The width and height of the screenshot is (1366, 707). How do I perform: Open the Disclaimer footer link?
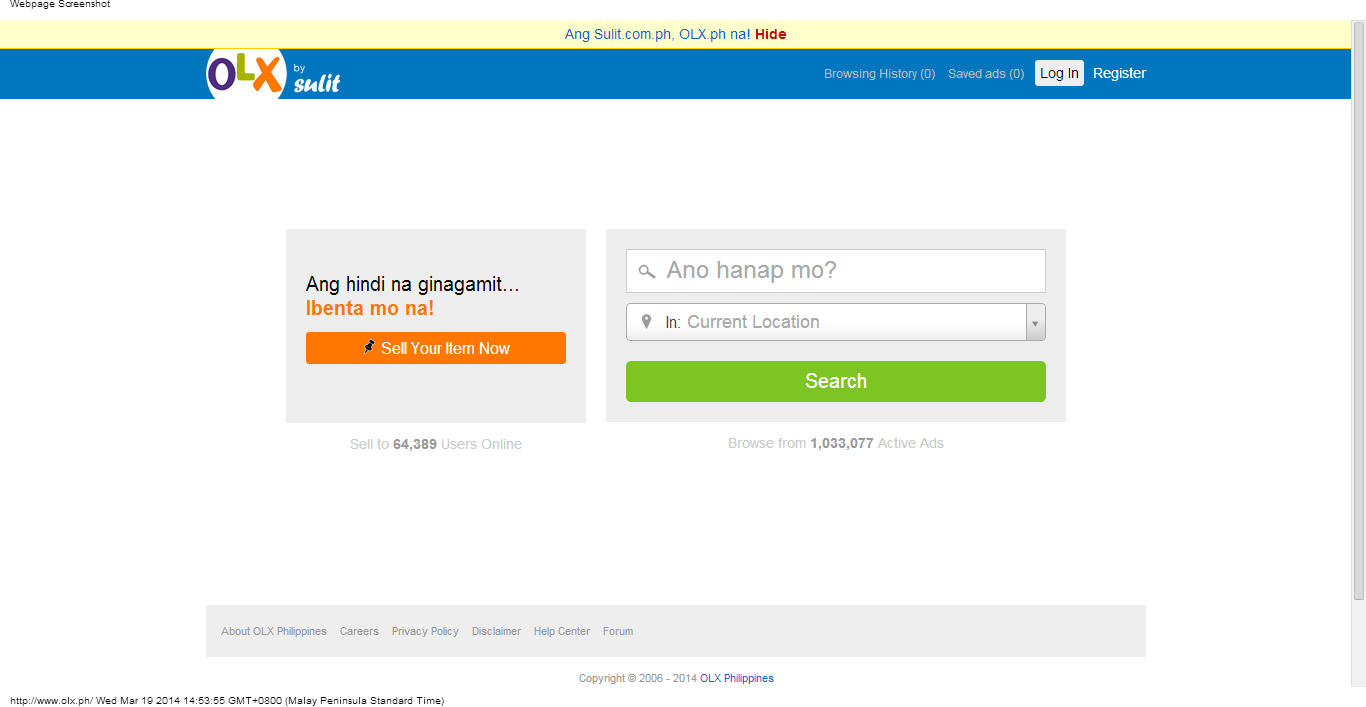click(496, 631)
